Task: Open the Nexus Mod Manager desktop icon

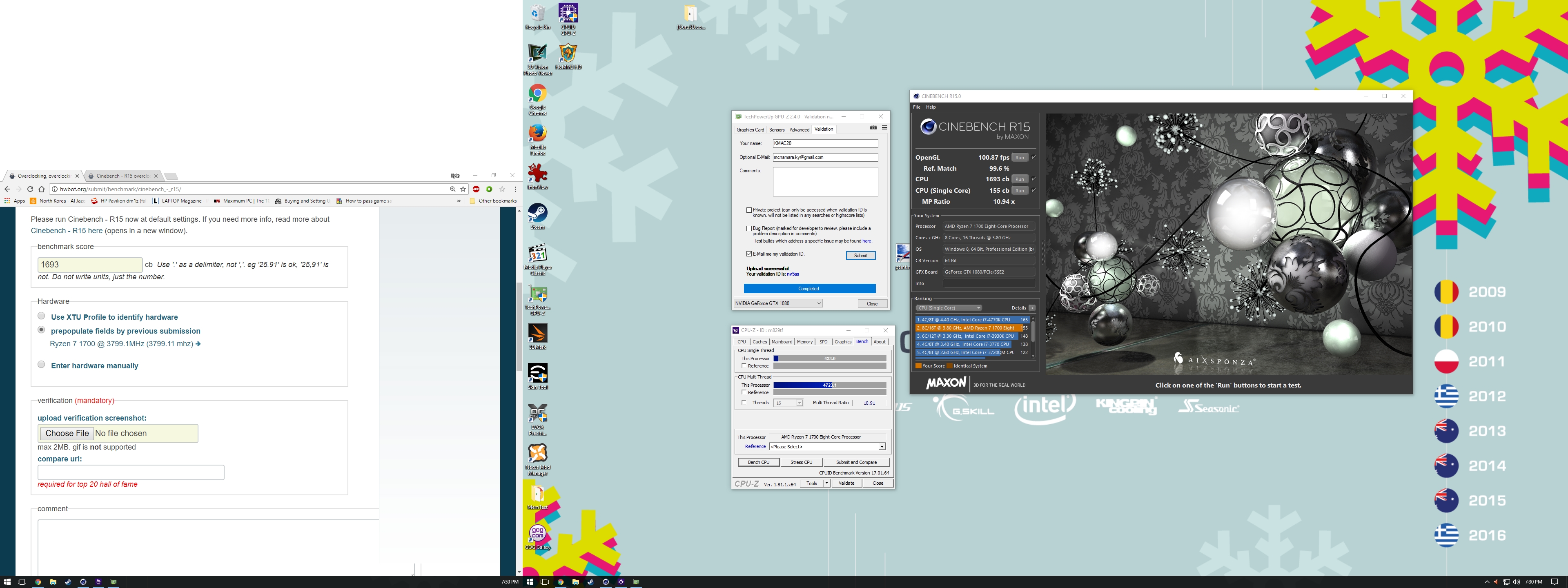Action: (x=537, y=459)
